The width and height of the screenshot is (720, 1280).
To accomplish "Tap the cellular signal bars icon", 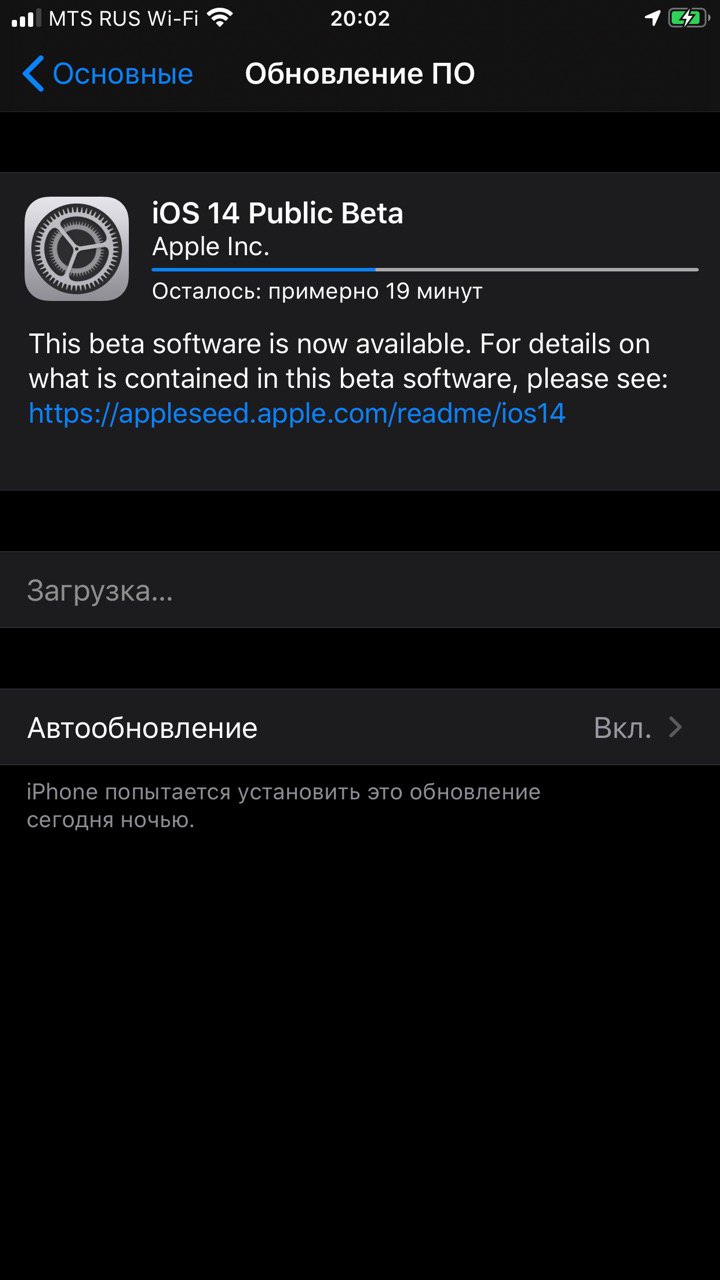I will (25, 18).
